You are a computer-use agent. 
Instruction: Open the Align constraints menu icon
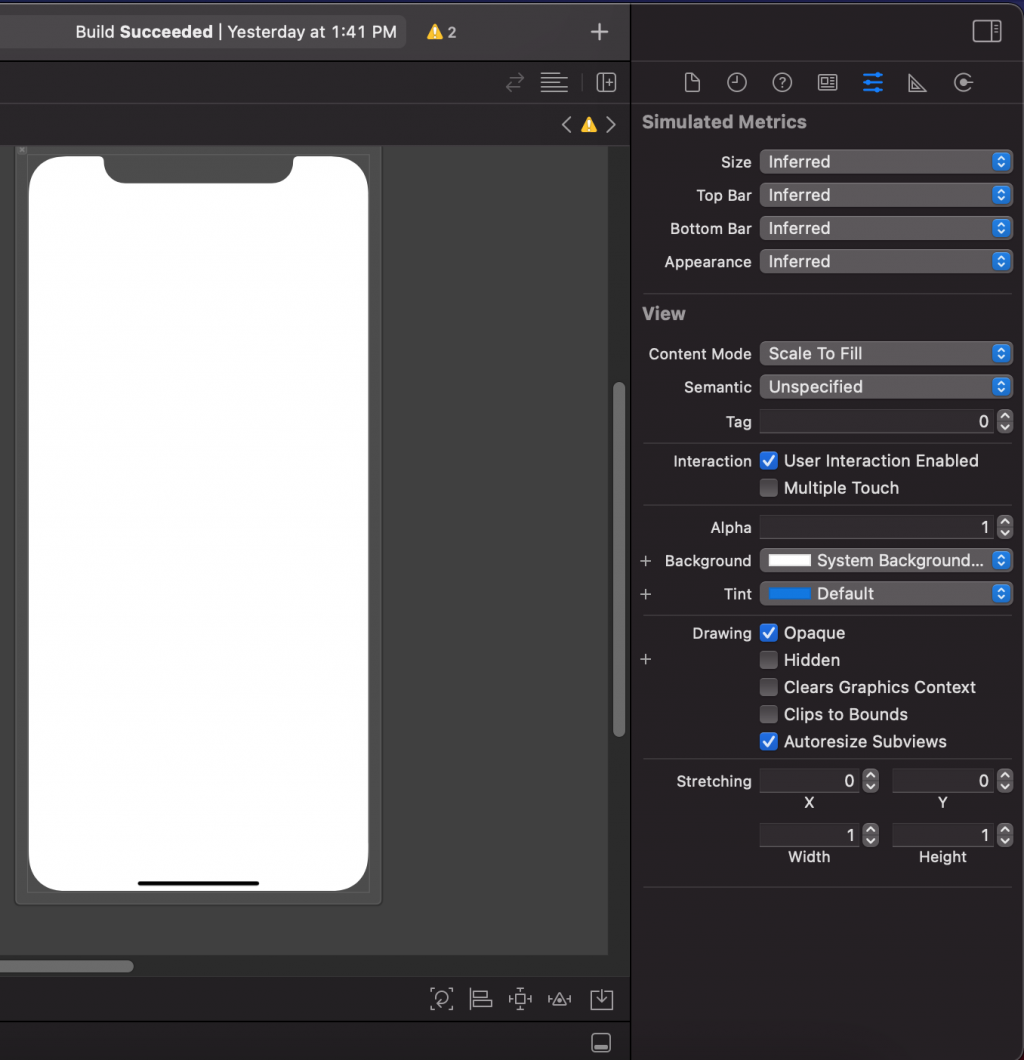click(481, 998)
